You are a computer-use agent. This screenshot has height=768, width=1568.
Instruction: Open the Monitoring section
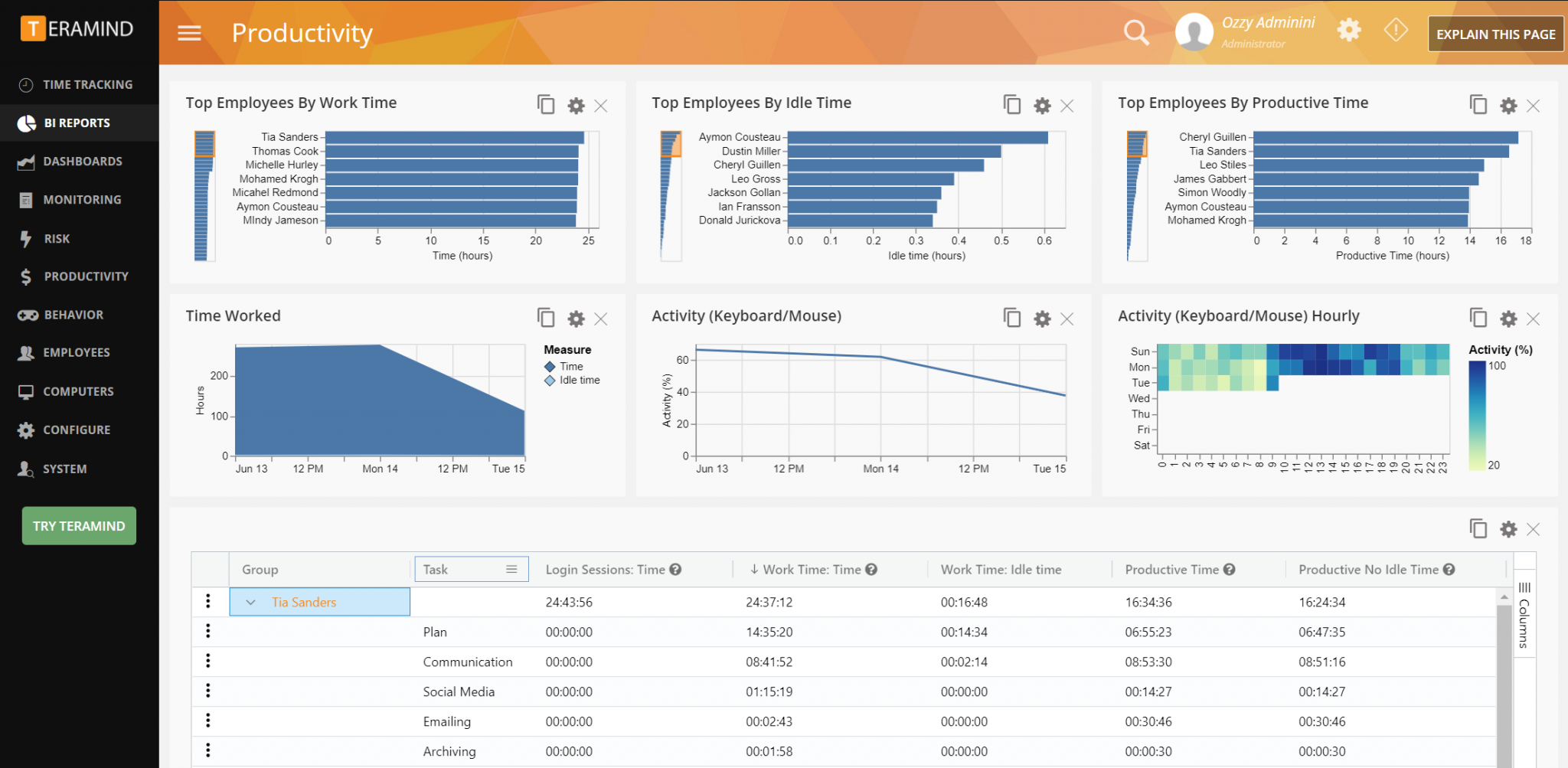(79, 199)
